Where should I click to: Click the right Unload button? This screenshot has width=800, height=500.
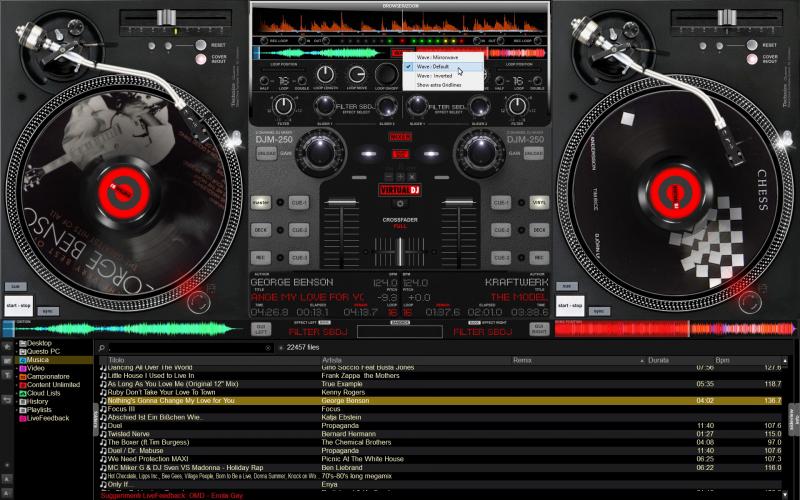pos(534,153)
